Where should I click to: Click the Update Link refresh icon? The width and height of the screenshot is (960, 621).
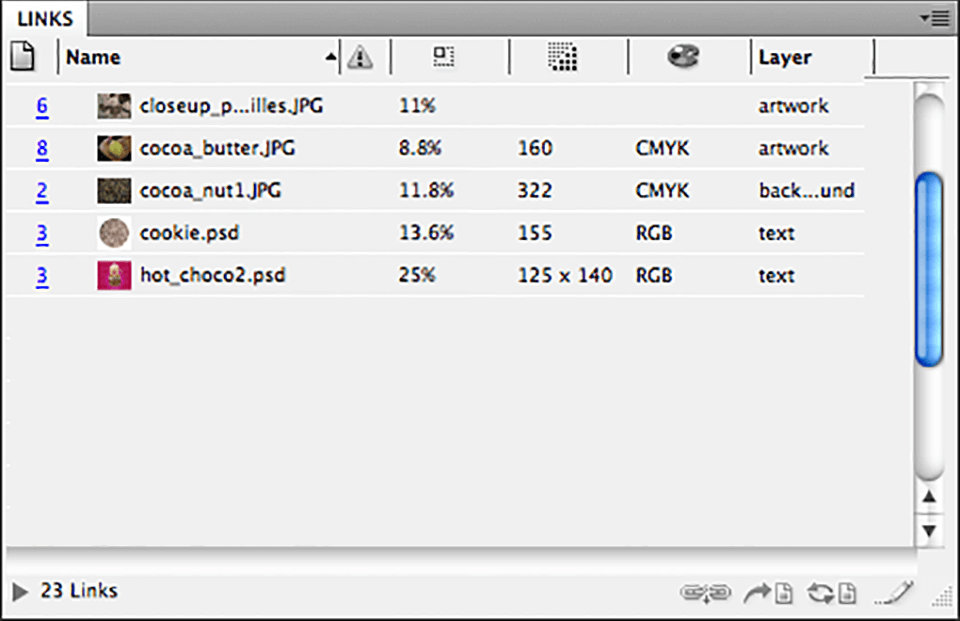[x=830, y=592]
